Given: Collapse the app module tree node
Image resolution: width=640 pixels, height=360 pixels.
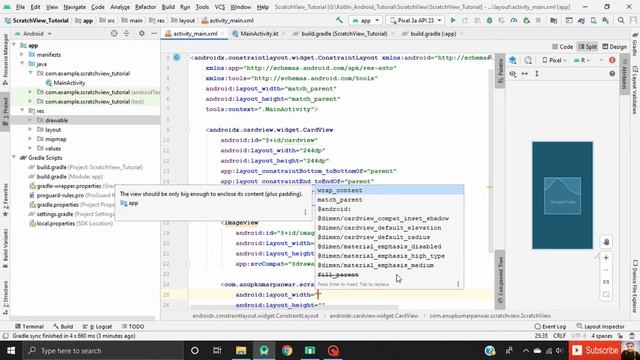Looking at the screenshot, I should point(15,45).
